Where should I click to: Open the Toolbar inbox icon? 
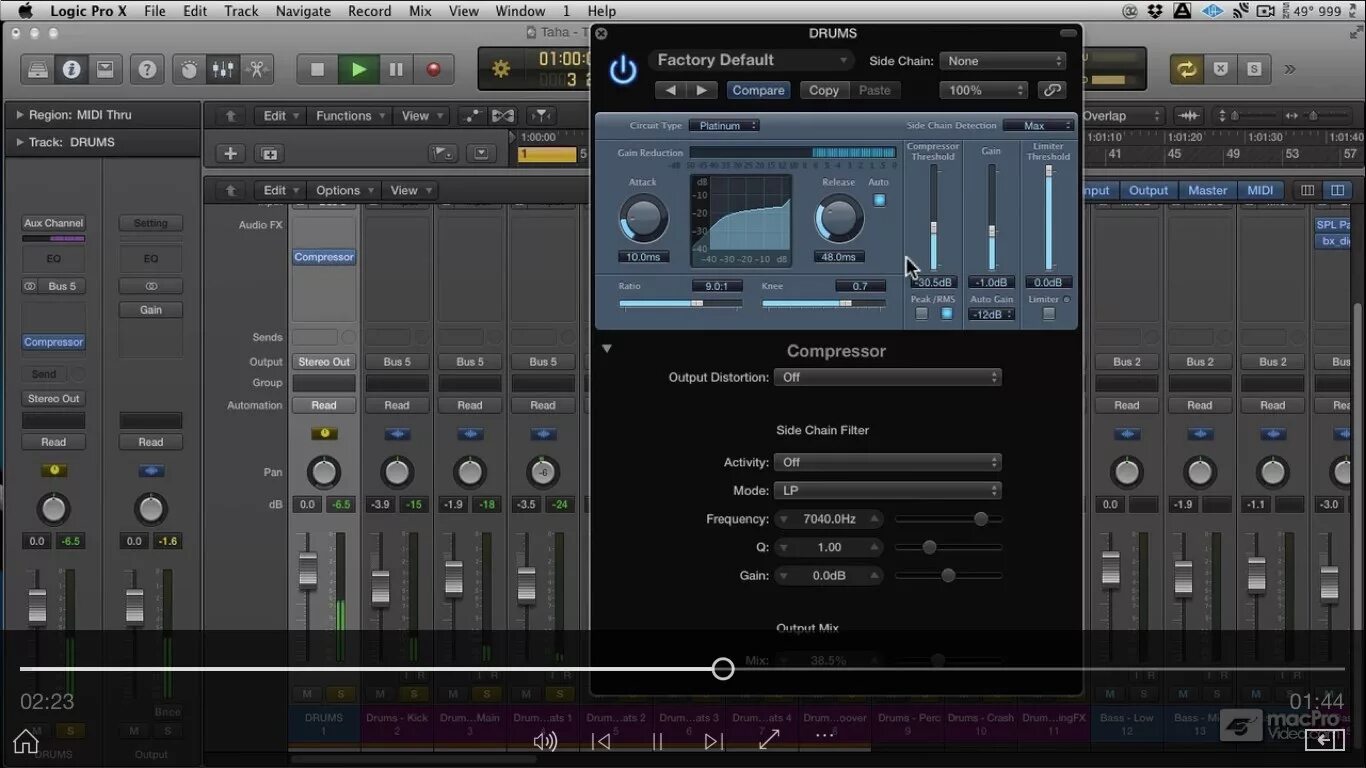tap(104, 70)
